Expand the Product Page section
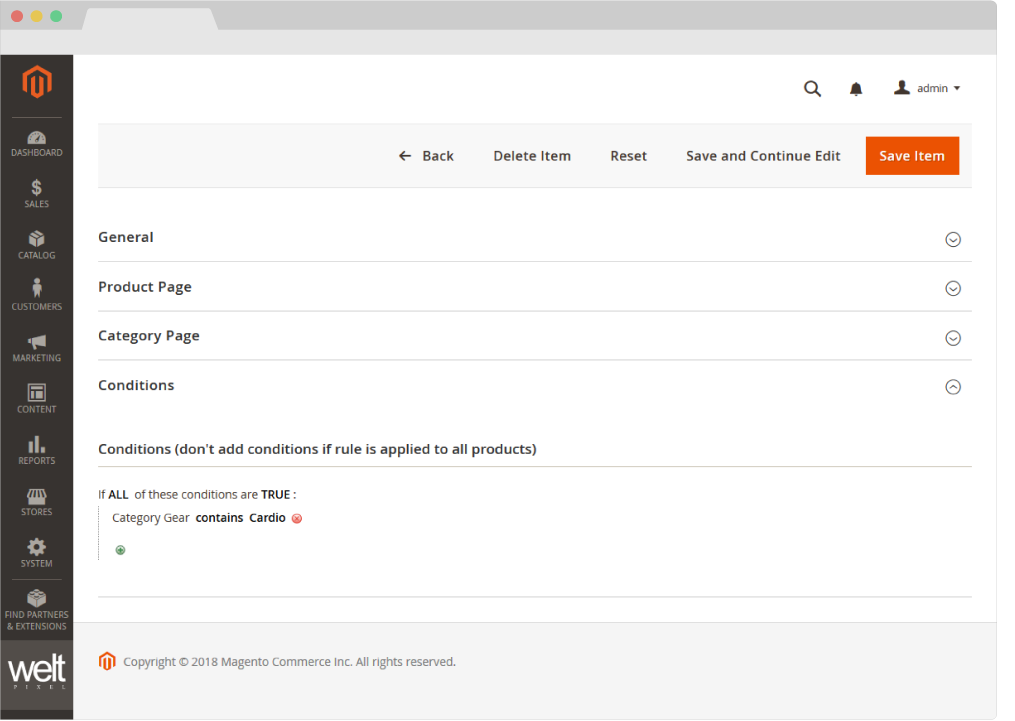This screenshot has width=1015, height=721. (x=953, y=288)
